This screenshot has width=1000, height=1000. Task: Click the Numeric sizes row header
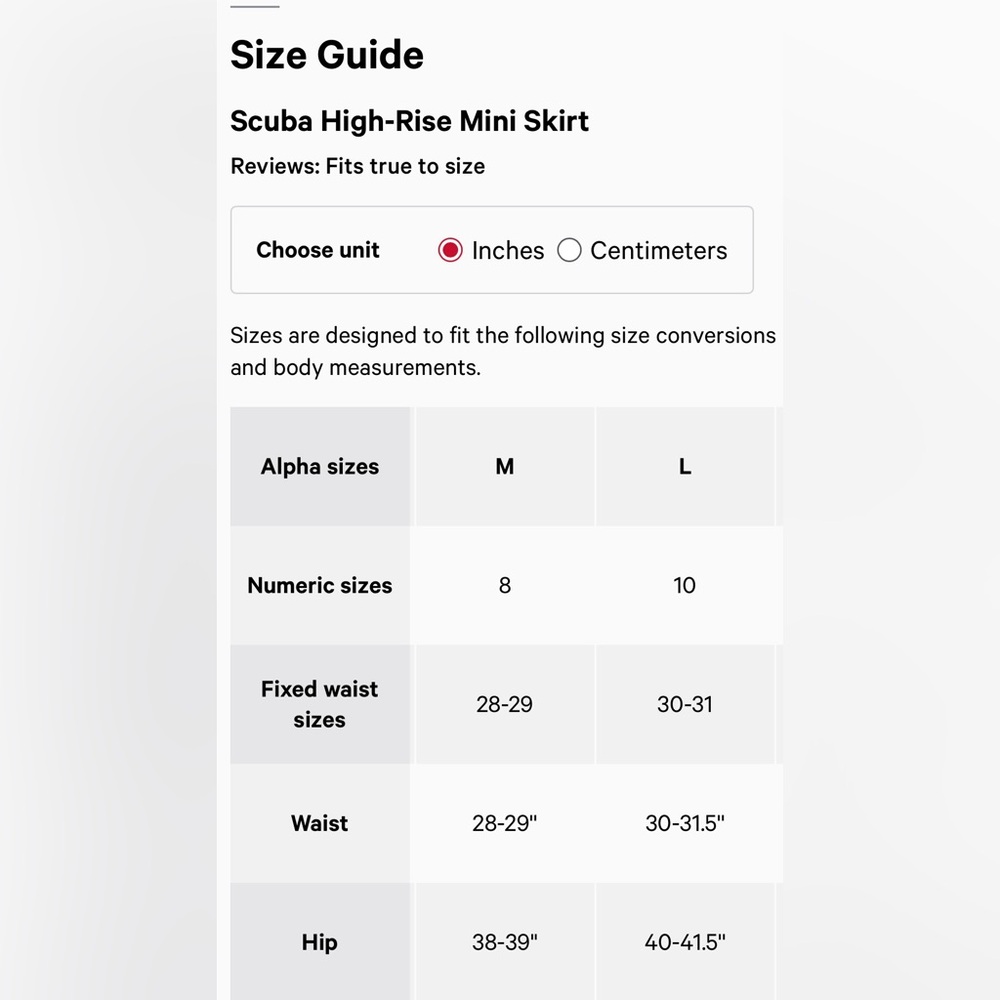coord(320,585)
